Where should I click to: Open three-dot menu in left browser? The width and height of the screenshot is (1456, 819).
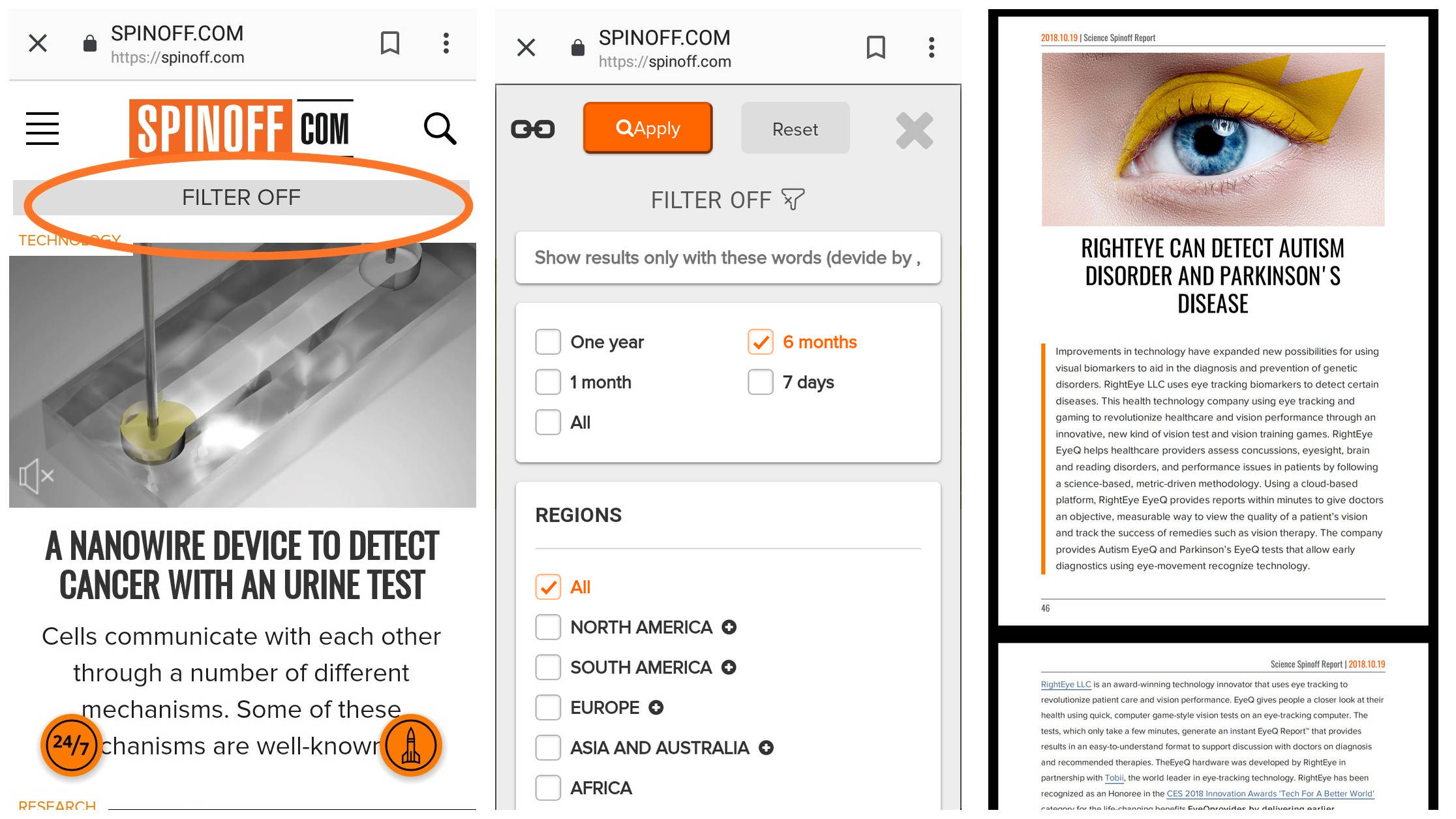pos(446,44)
